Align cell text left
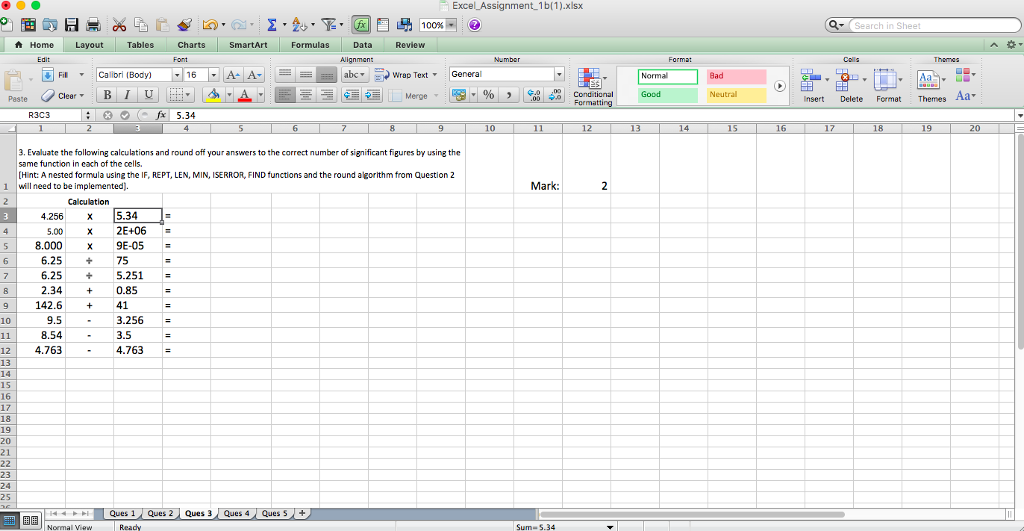The image size is (1024, 531). point(285,95)
